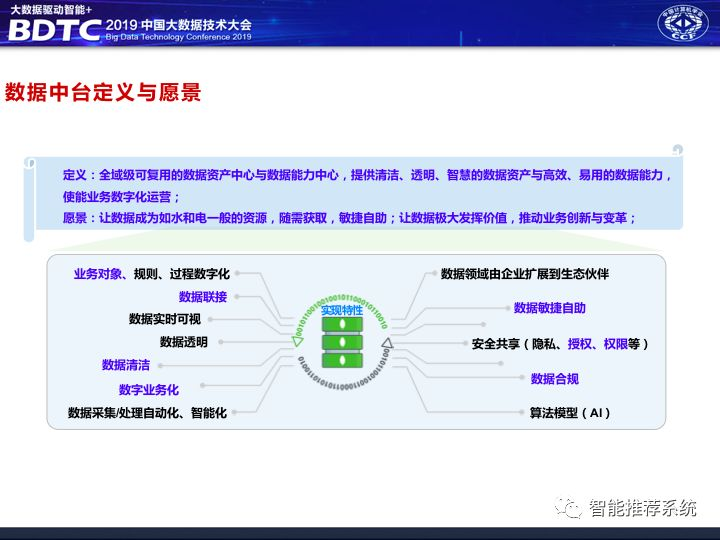Click the green database server stack icon

[x=342, y=342]
